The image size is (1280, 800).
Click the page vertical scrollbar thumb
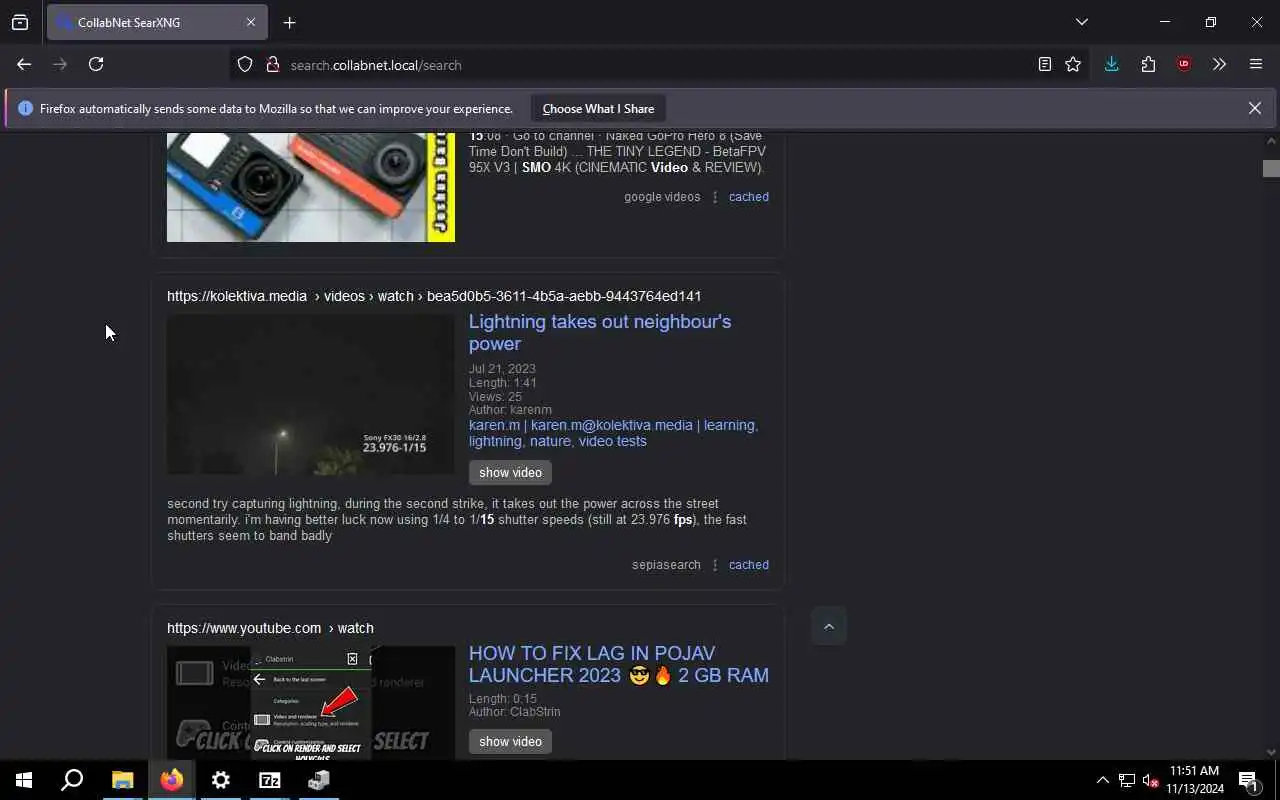click(1271, 169)
